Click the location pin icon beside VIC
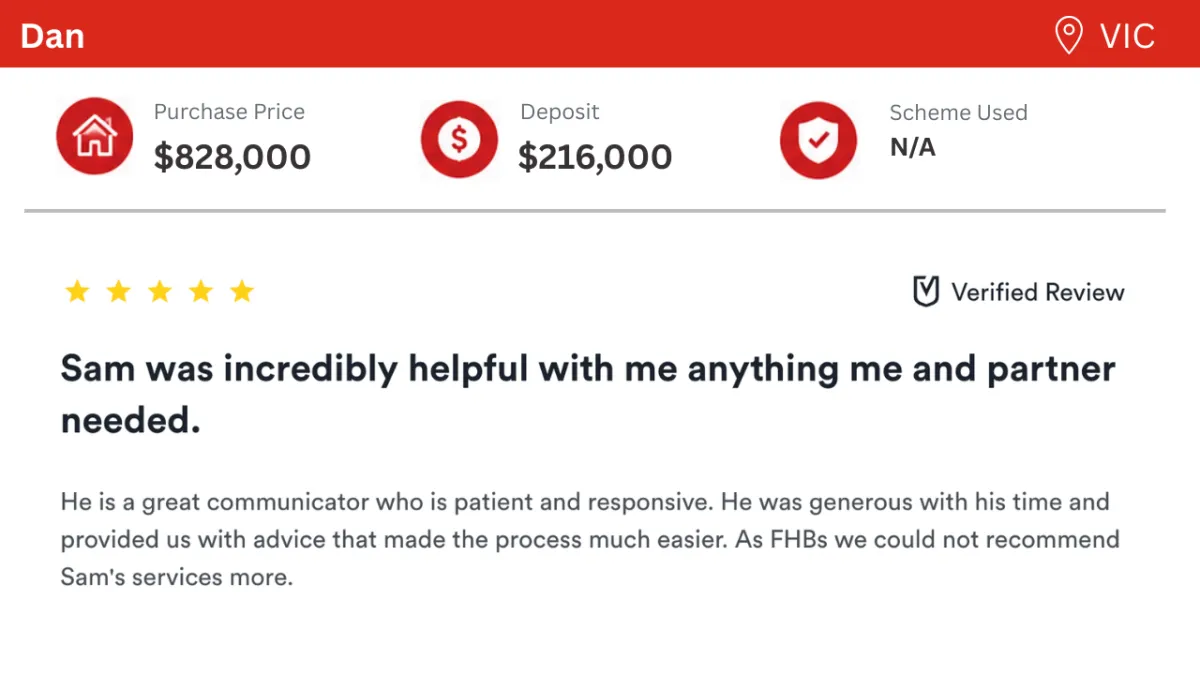 (1069, 36)
